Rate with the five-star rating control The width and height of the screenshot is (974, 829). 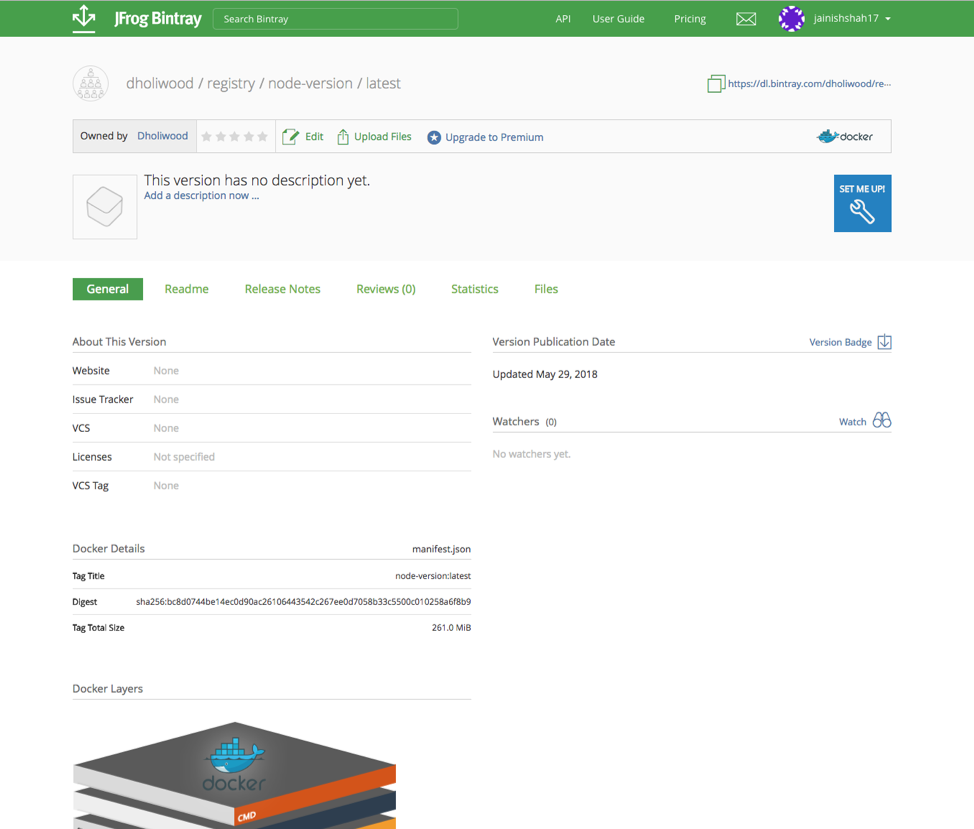(x=235, y=137)
